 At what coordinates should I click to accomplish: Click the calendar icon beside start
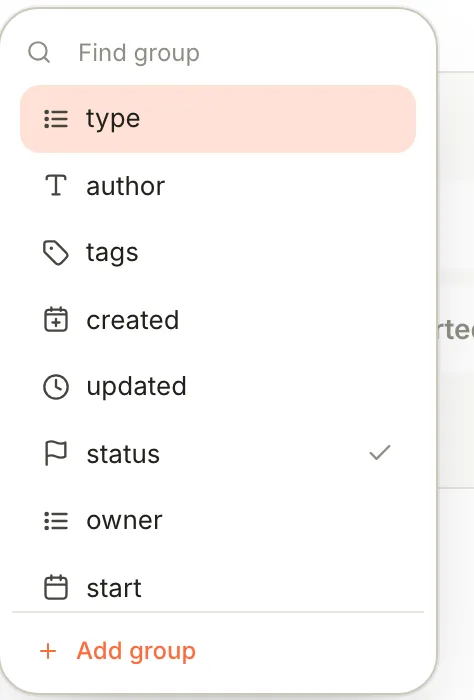[x=56, y=587]
